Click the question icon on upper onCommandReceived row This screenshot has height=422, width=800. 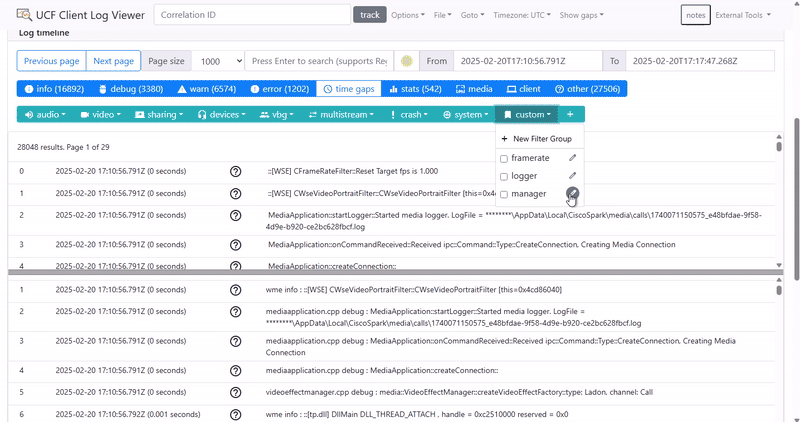click(235, 245)
